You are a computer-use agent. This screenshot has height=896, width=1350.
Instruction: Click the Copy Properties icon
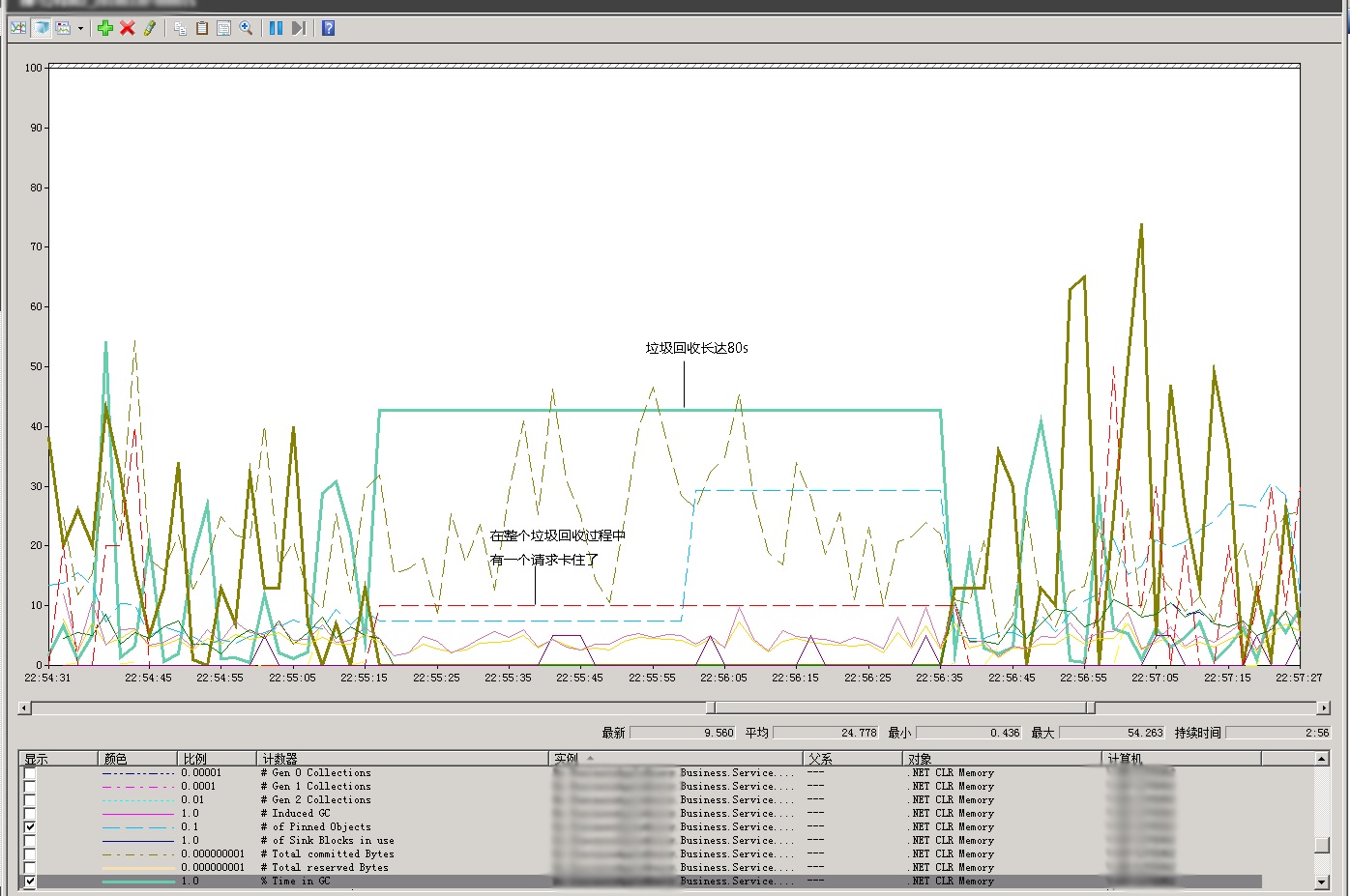[x=180, y=28]
